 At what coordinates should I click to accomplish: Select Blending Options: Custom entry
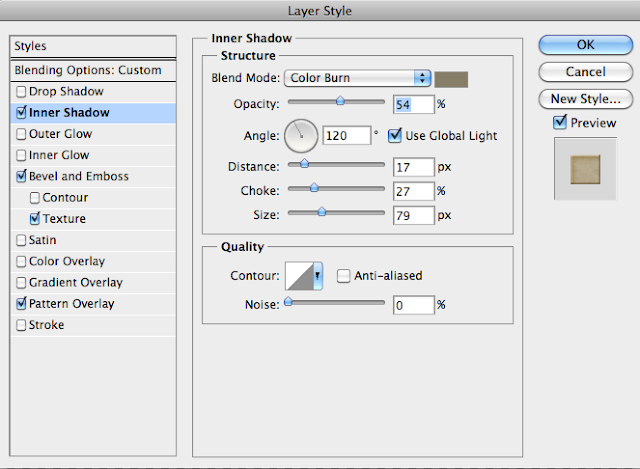(x=87, y=71)
